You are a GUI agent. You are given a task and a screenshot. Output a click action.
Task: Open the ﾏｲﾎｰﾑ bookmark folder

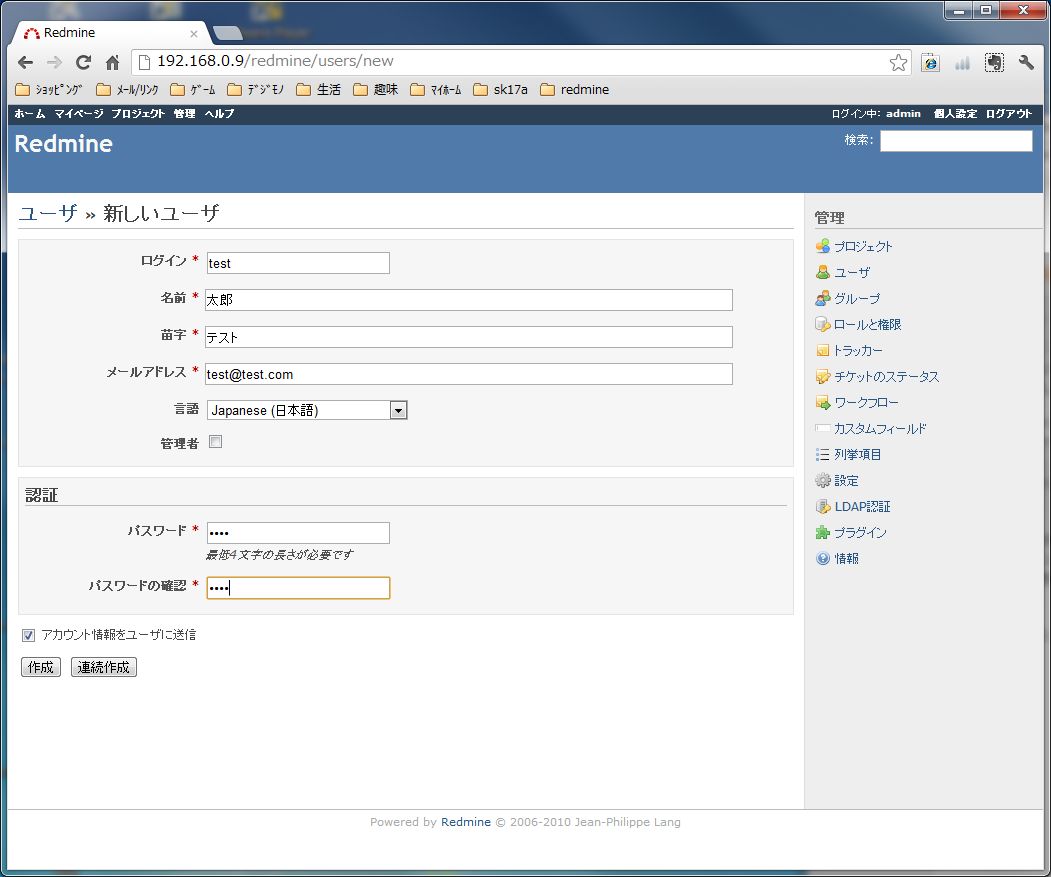pos(436,89)
